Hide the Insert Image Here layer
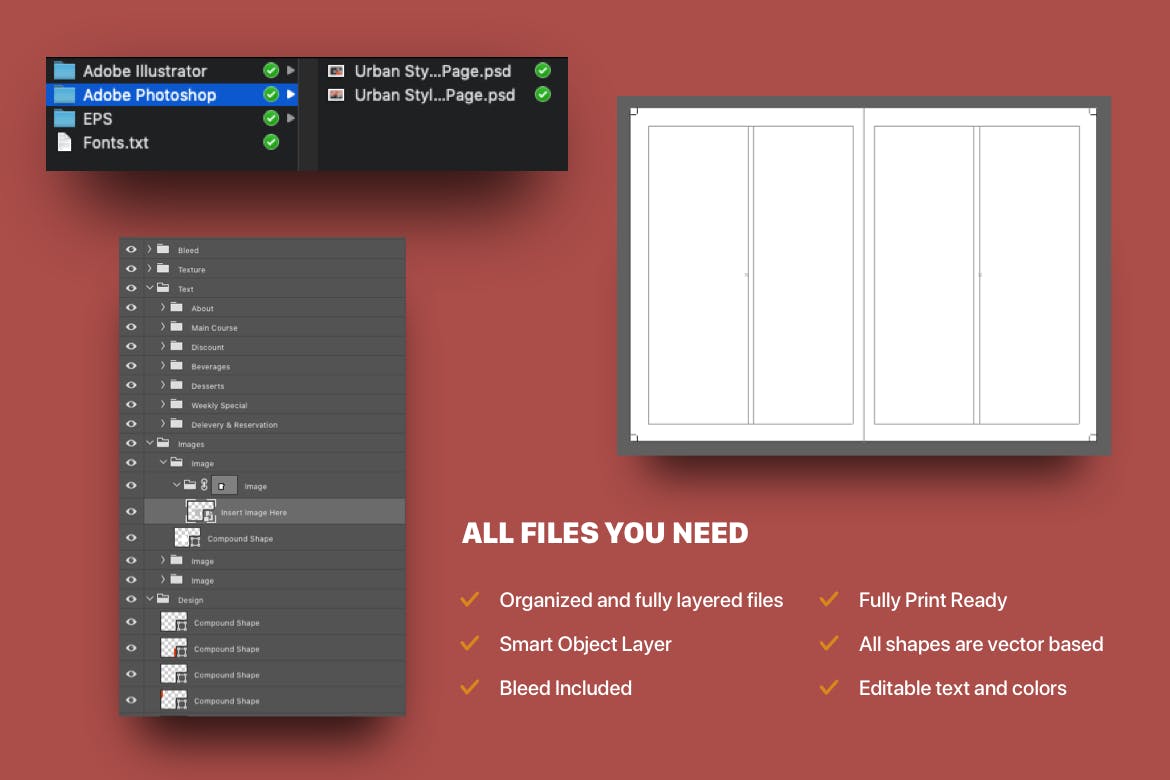 click(131, 512)
